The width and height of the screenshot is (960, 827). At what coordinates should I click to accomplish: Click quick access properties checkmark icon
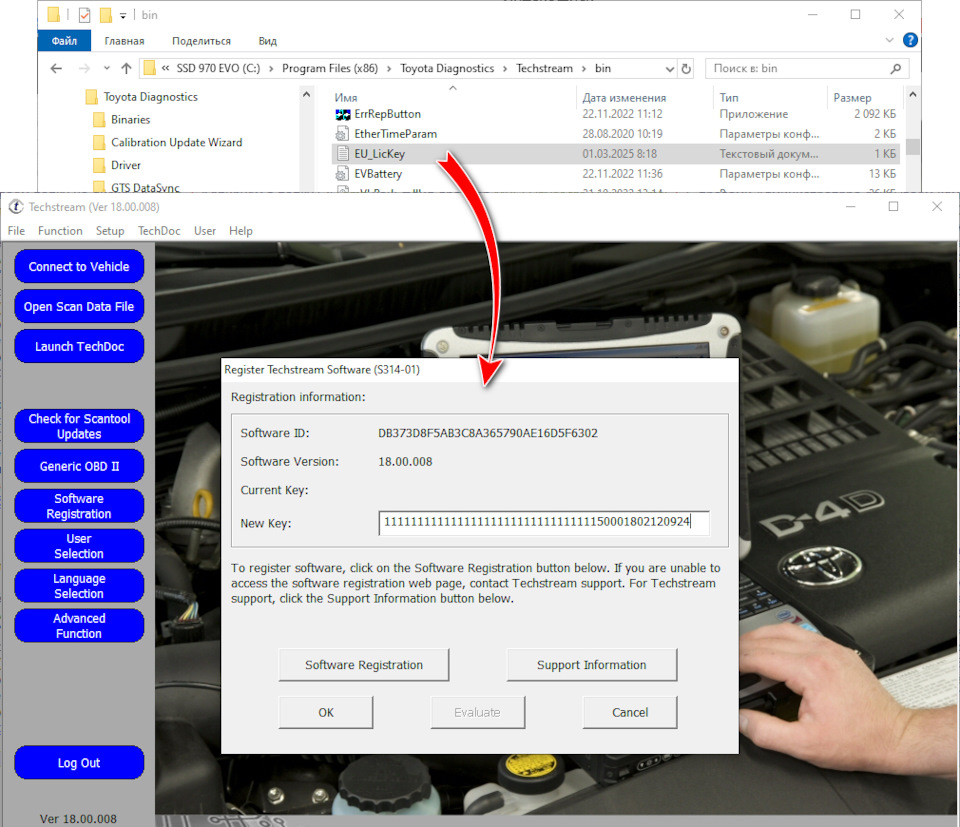tap(84, 15)
